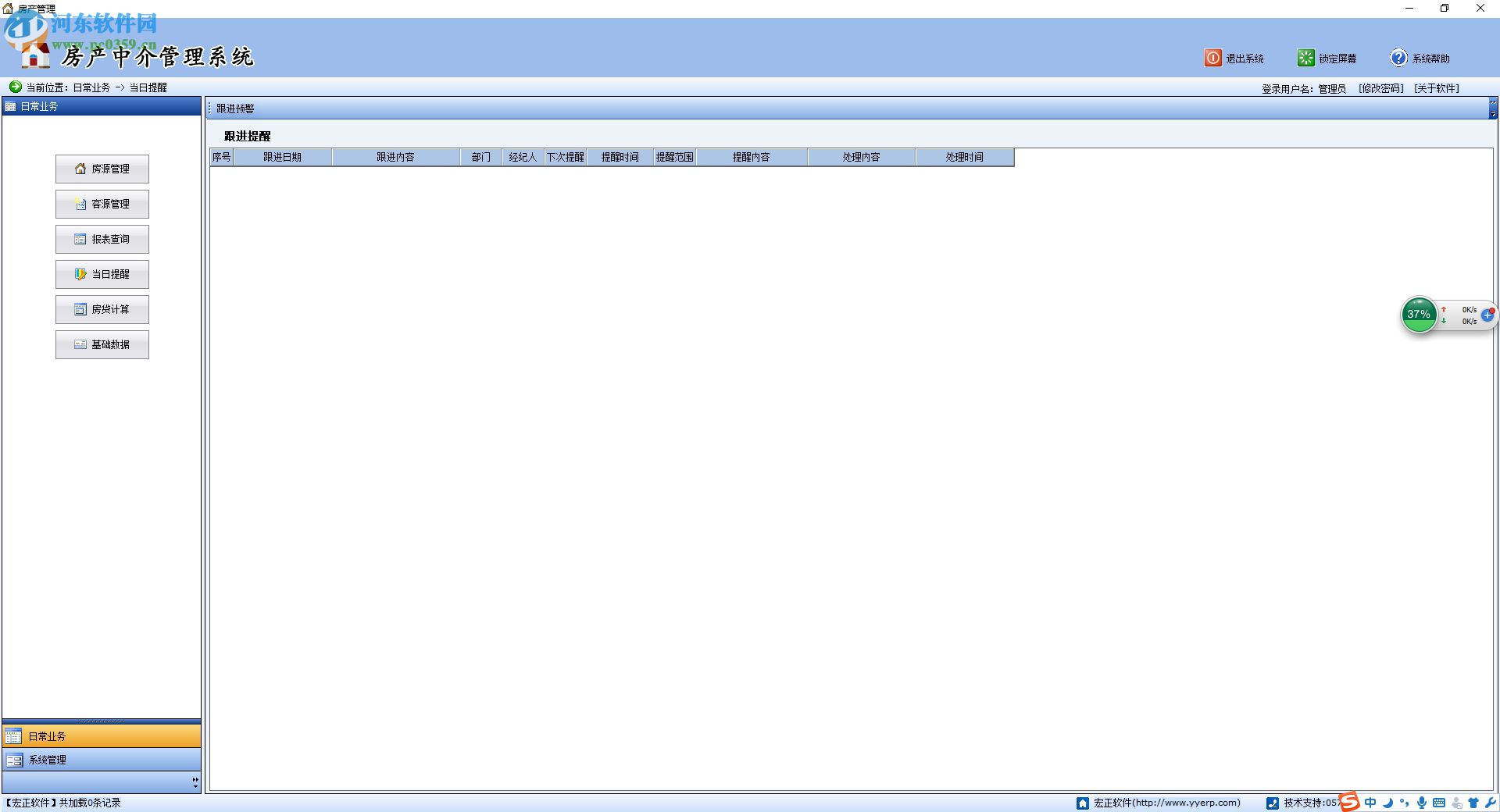Sort by 提醒时间 column header

(620, 157)
